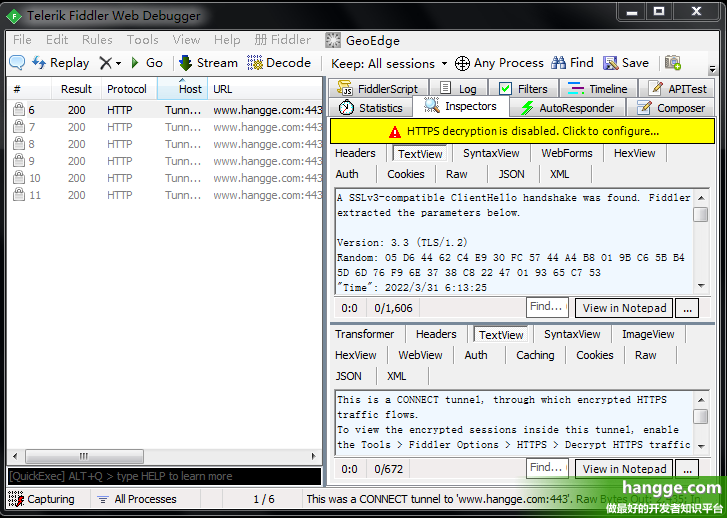727x518 pixels.
Task: Click View in Notepad for request
Action: (624, 308)
